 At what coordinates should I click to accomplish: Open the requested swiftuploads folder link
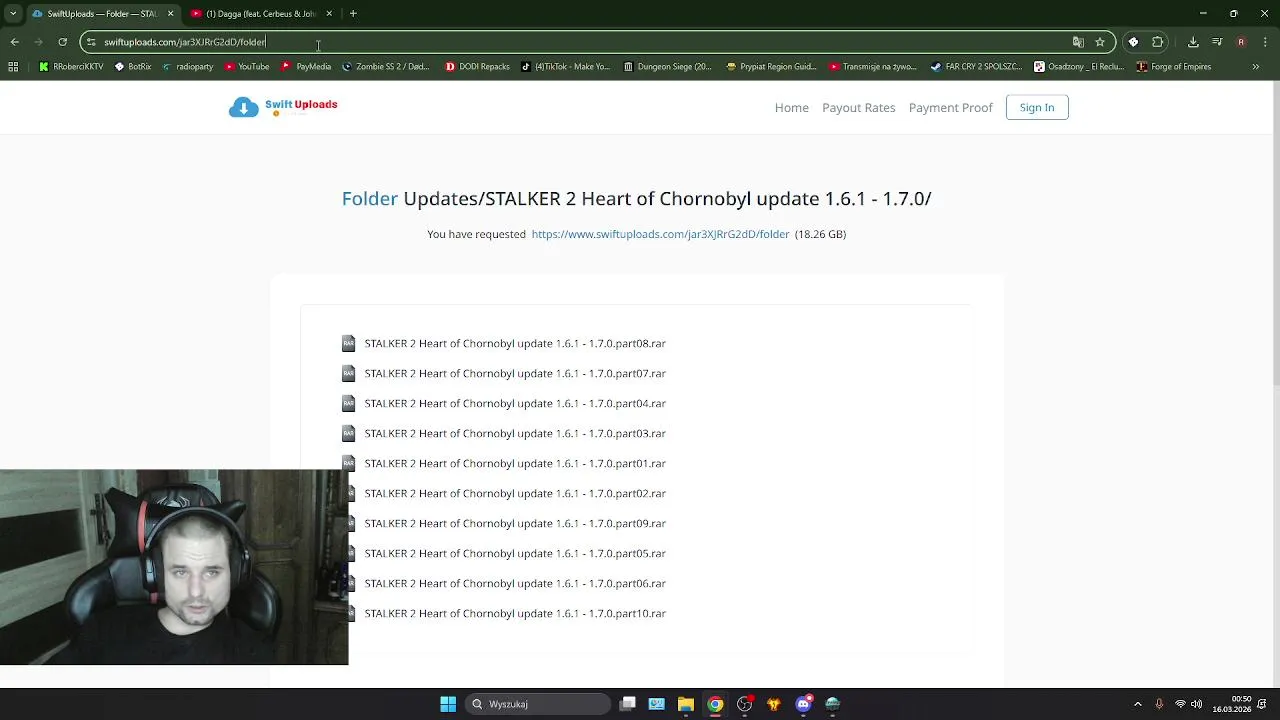[660, 234]
